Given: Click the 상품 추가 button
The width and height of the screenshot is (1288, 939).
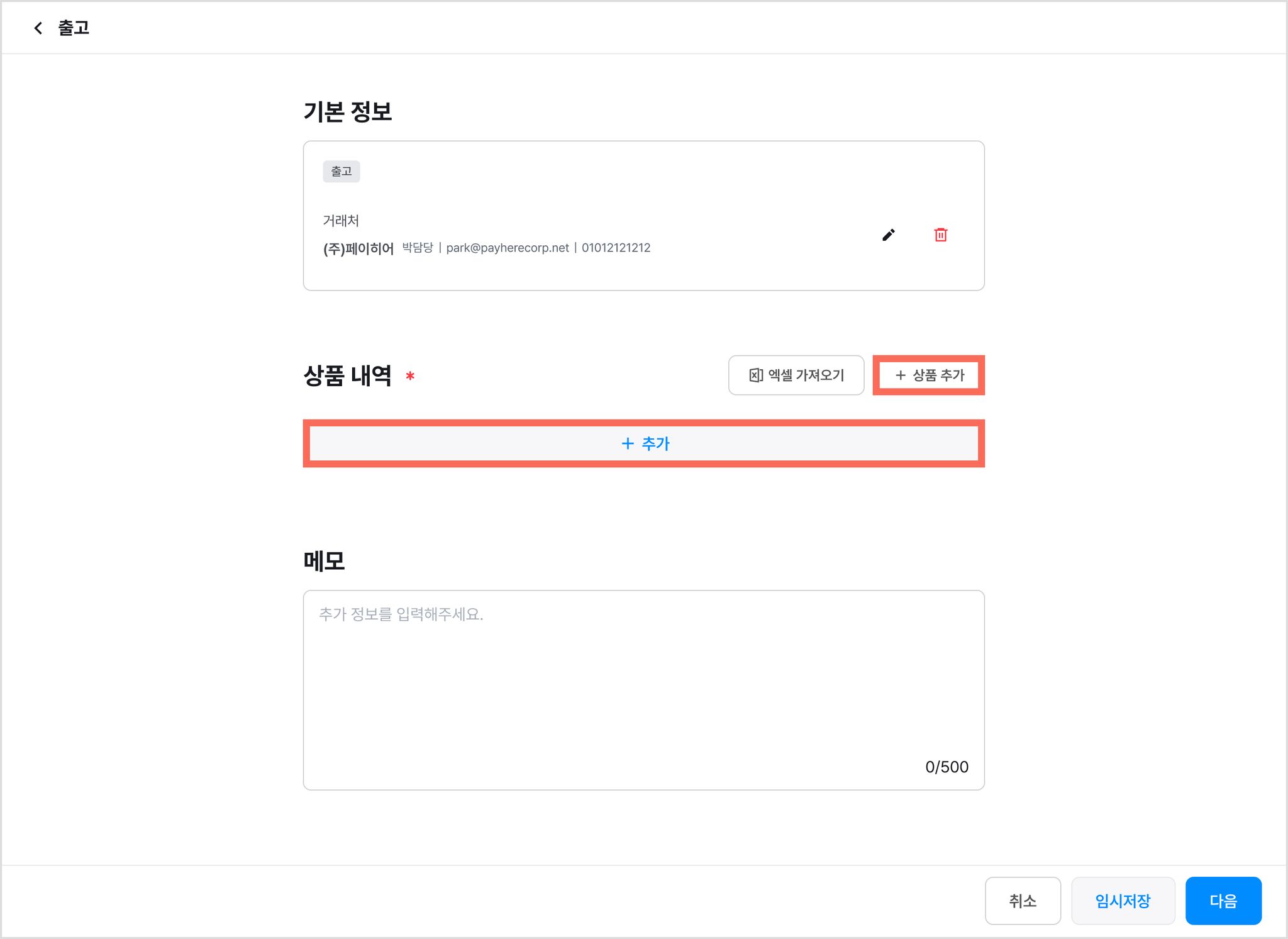Looking at the screenshot, I should pyautogui.click(x=929, y=375).
